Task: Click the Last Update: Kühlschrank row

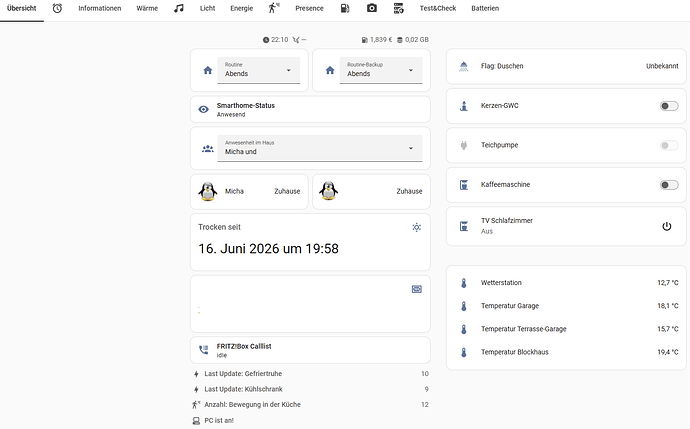Action: coord(310,389)
